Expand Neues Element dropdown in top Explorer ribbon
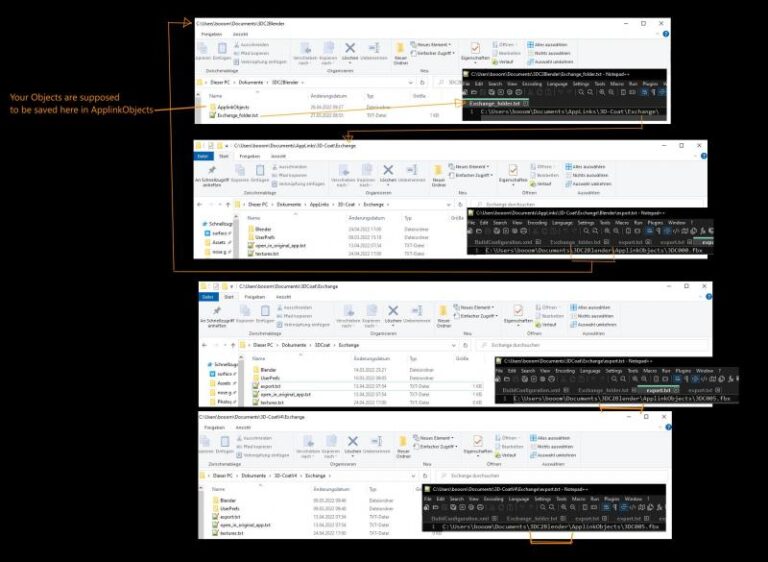This screenshot has width=768, height=562. [x=435, y=44]
